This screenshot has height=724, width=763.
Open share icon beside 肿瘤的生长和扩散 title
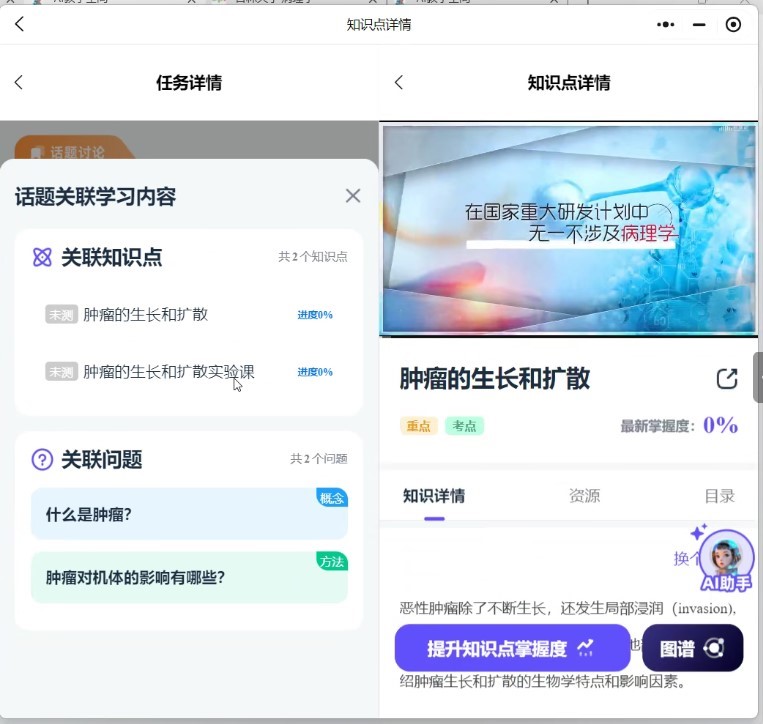tap(727, 379)
